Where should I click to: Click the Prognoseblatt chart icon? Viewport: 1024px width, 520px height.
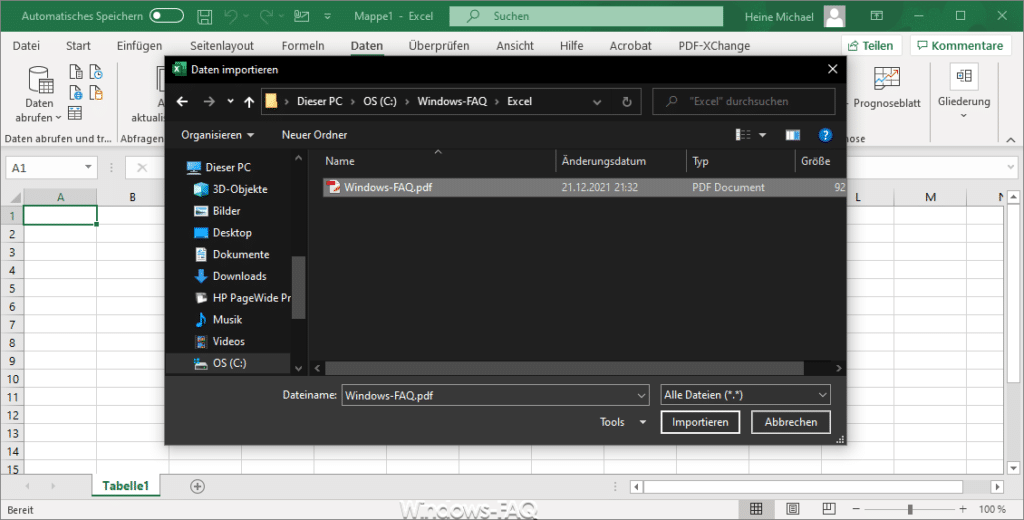point(886,78)
